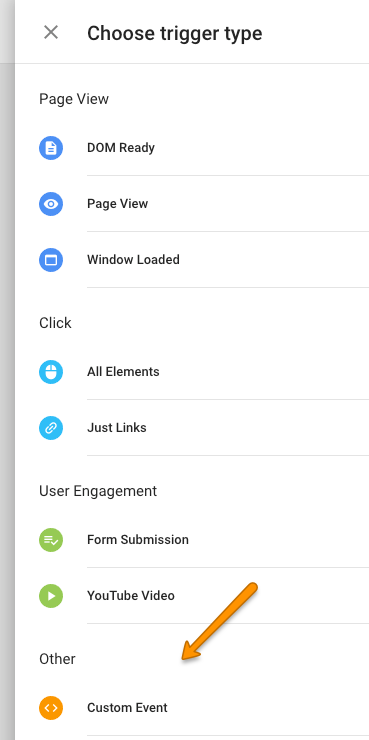This screenshot has height=740, width=369.
Task: Click the Form Submission checklist icon
Action: [x=51, y=540]
